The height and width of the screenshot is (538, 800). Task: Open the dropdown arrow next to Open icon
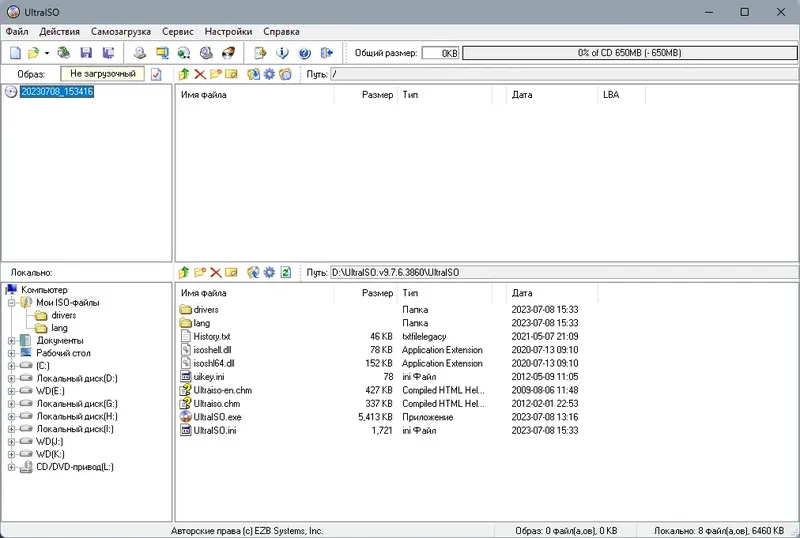point(46,53)
